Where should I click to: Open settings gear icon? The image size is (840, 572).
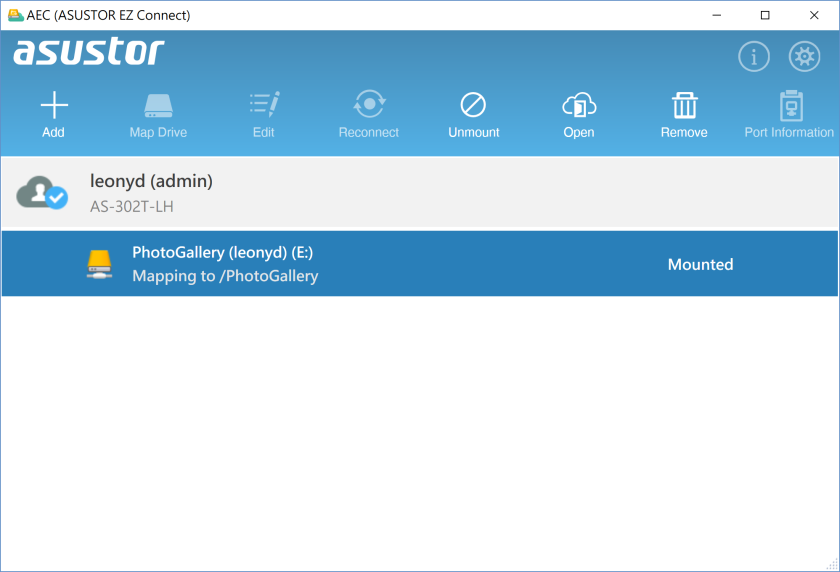804,56
